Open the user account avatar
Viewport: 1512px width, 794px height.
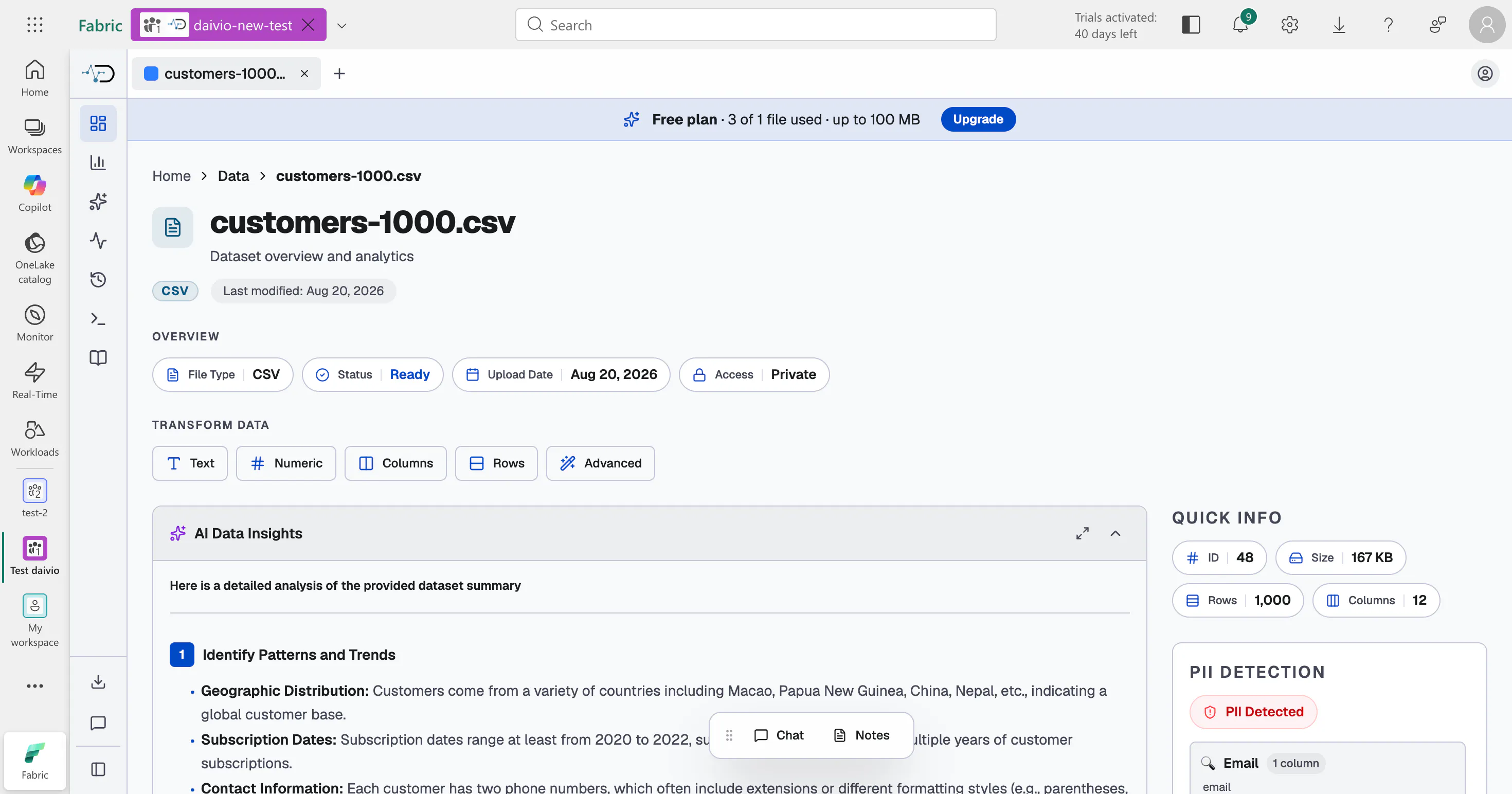coord(1487,25)
